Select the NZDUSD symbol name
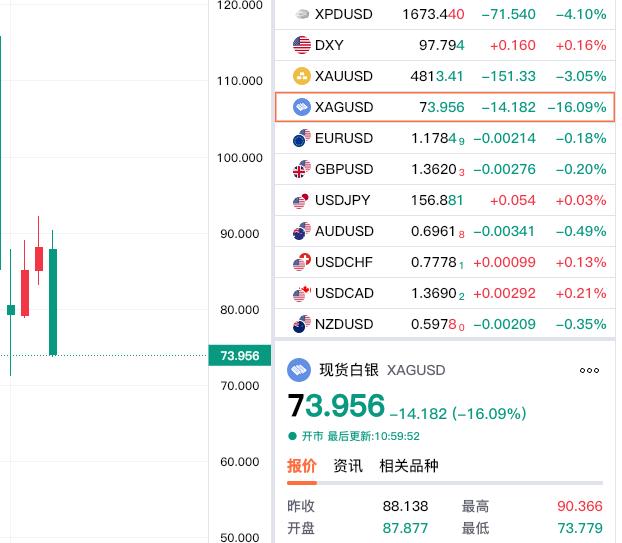The image size is (622, 543). [x=344, y=324]
